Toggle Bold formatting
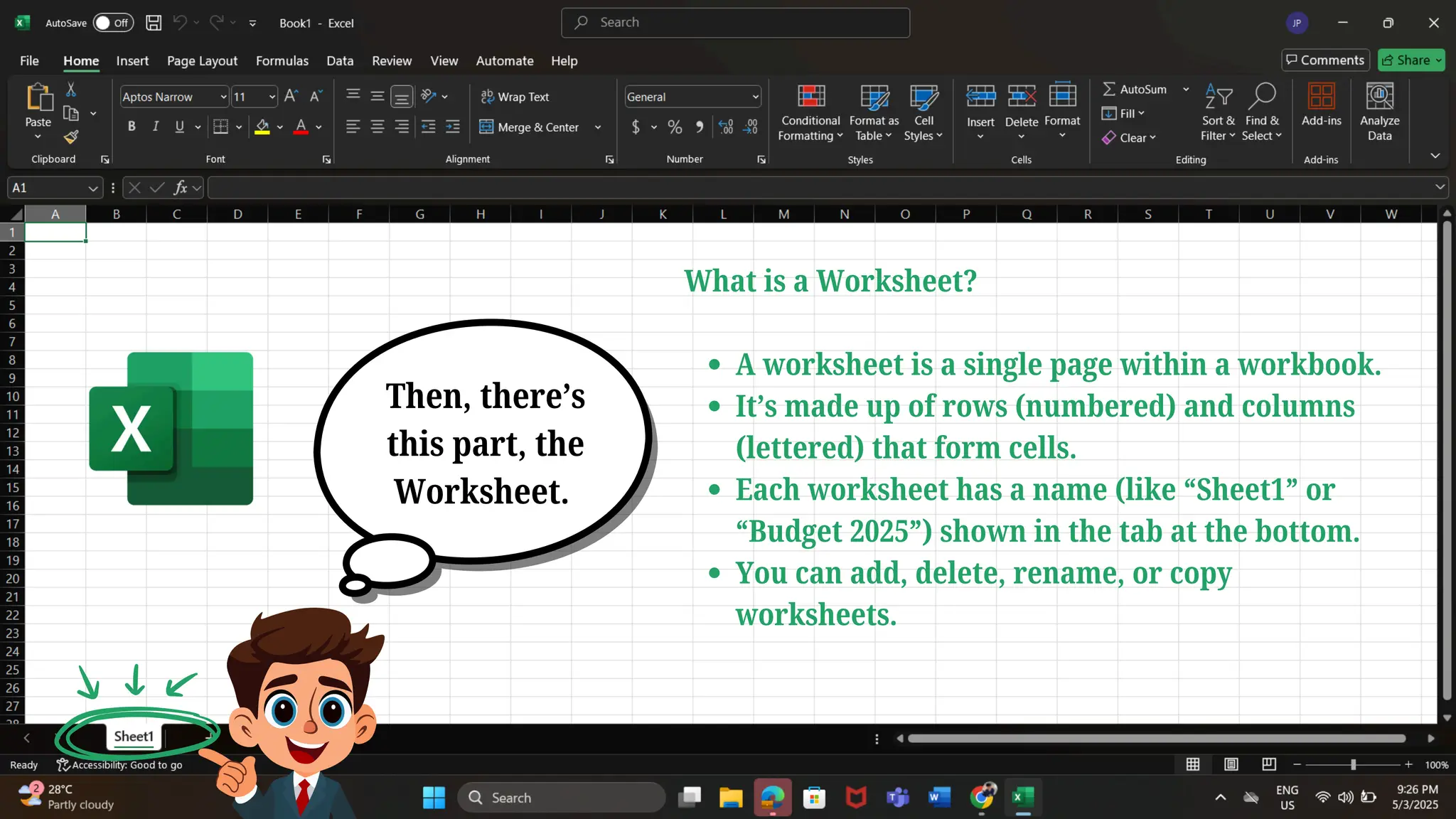 [132, 127]
